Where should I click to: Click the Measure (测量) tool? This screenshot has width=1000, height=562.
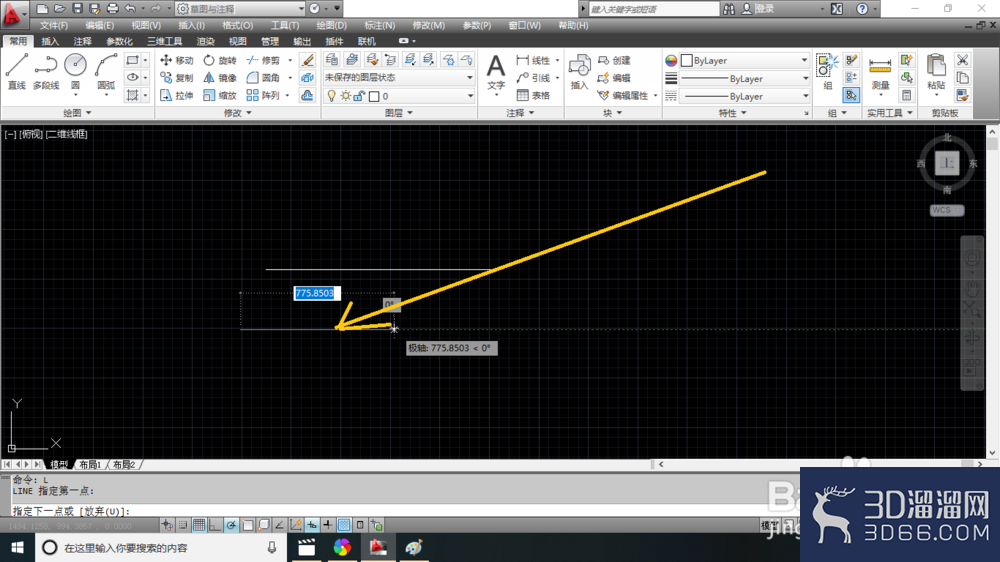coord(880,72)
